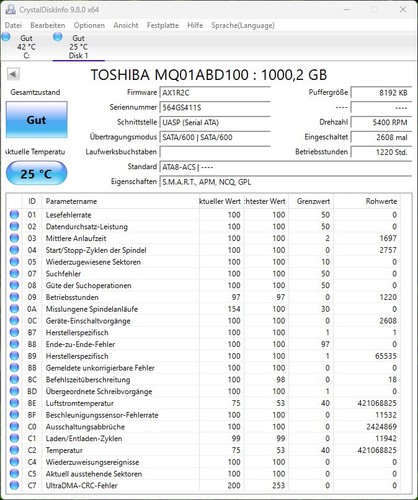Click the status icon for Mittlere Anlaufzeit
The height and width of the screenshot is (500, 418).
(14, 238)
